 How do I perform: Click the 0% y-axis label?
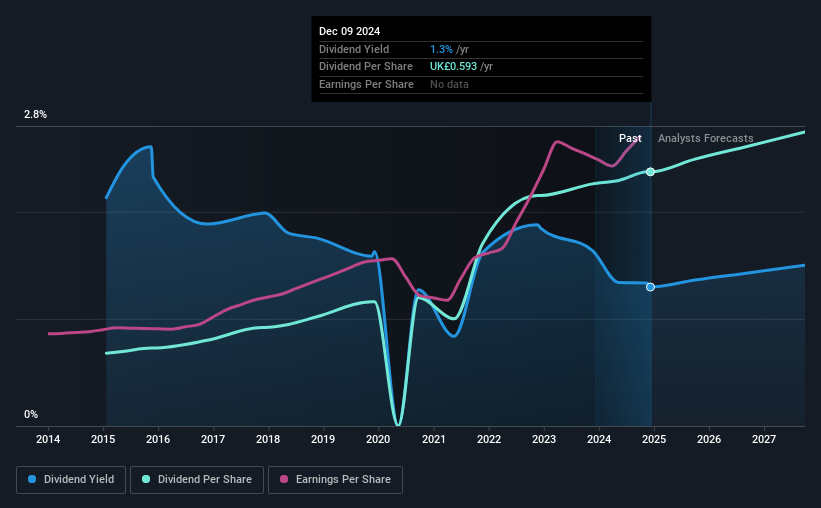(31, 414)
